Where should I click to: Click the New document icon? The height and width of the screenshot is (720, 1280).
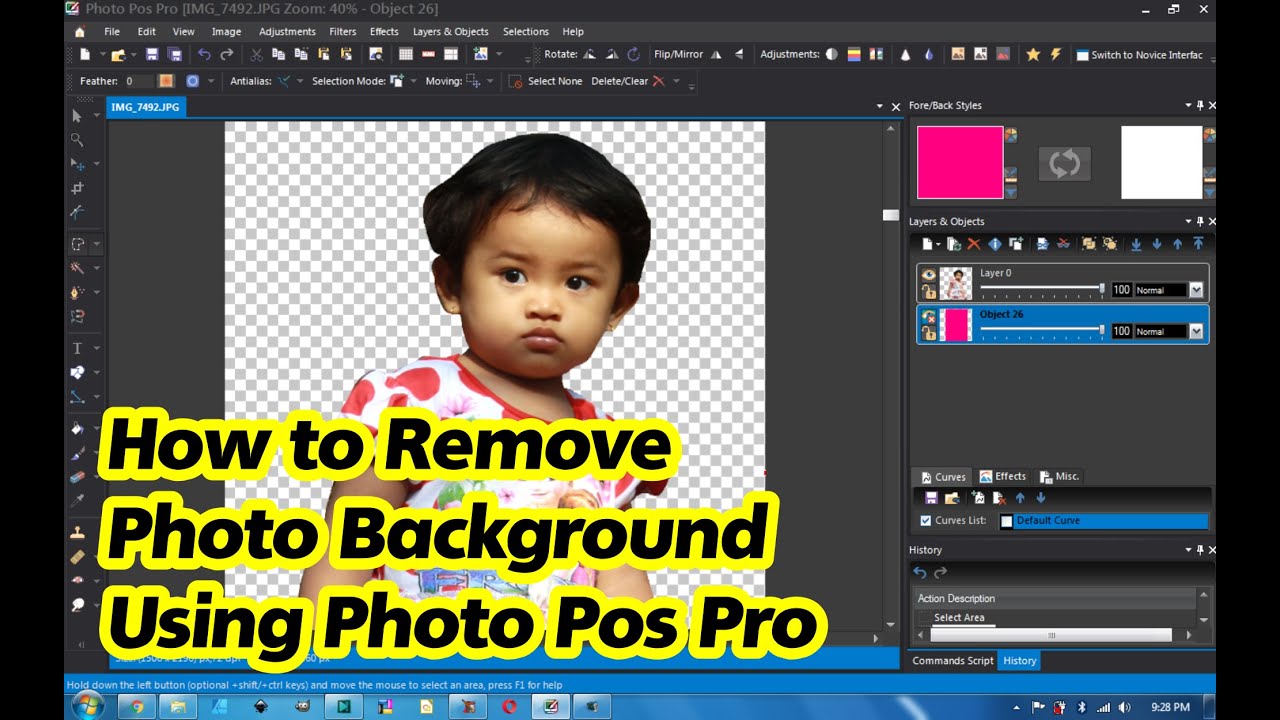86,55
